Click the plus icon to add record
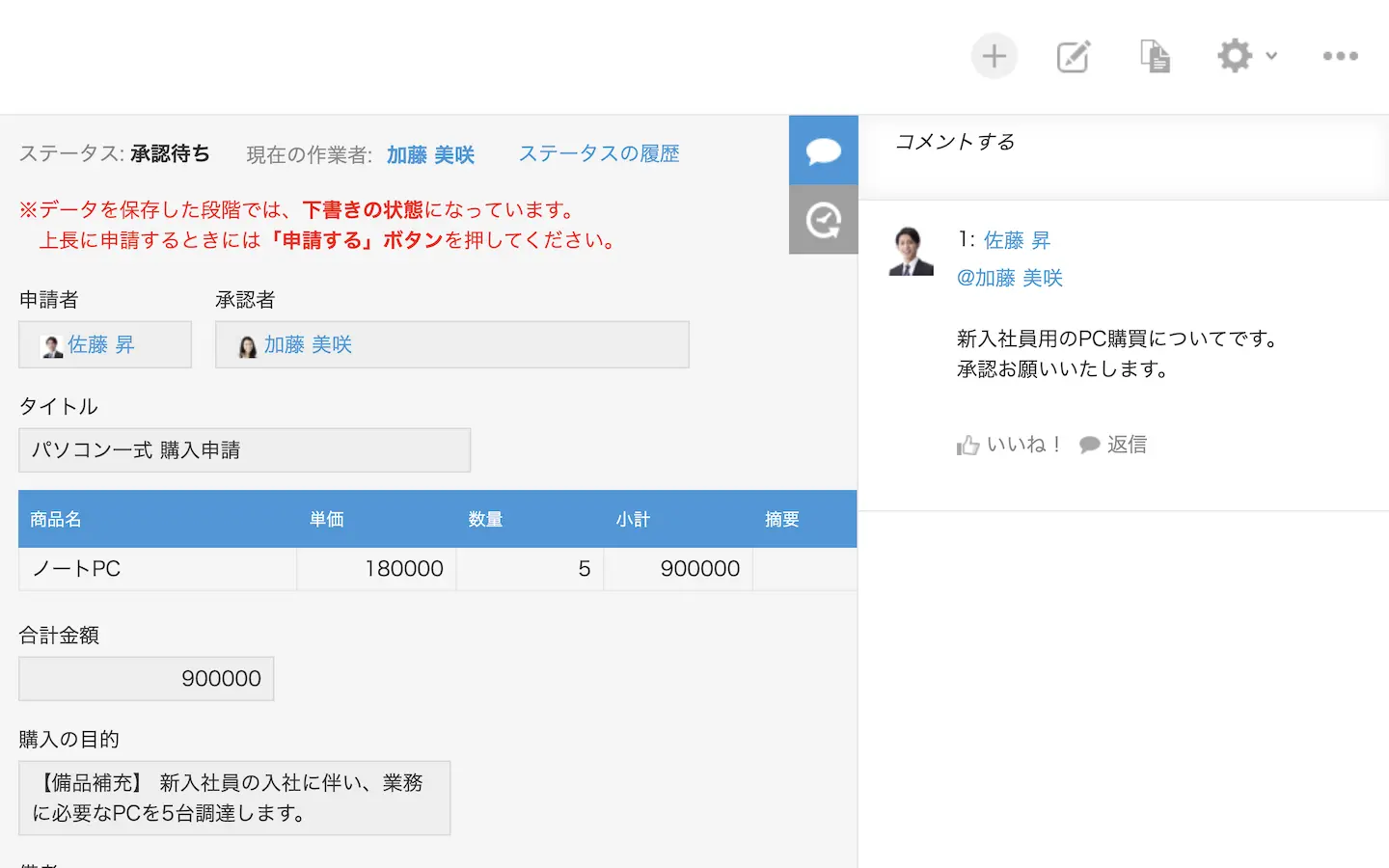 [x=994, y=57]
